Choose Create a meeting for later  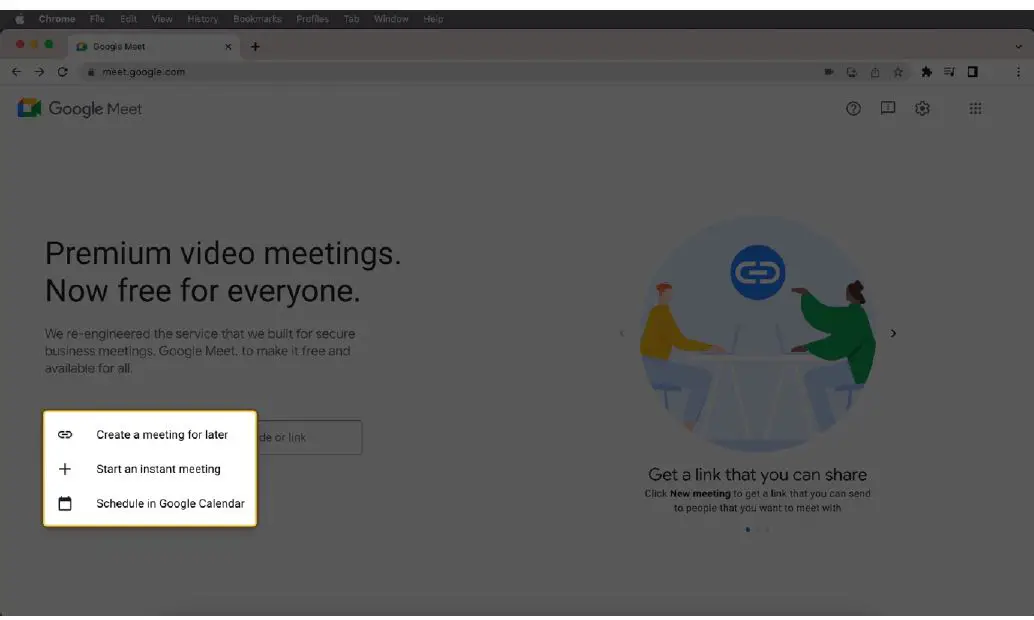[x=150, y=435]
